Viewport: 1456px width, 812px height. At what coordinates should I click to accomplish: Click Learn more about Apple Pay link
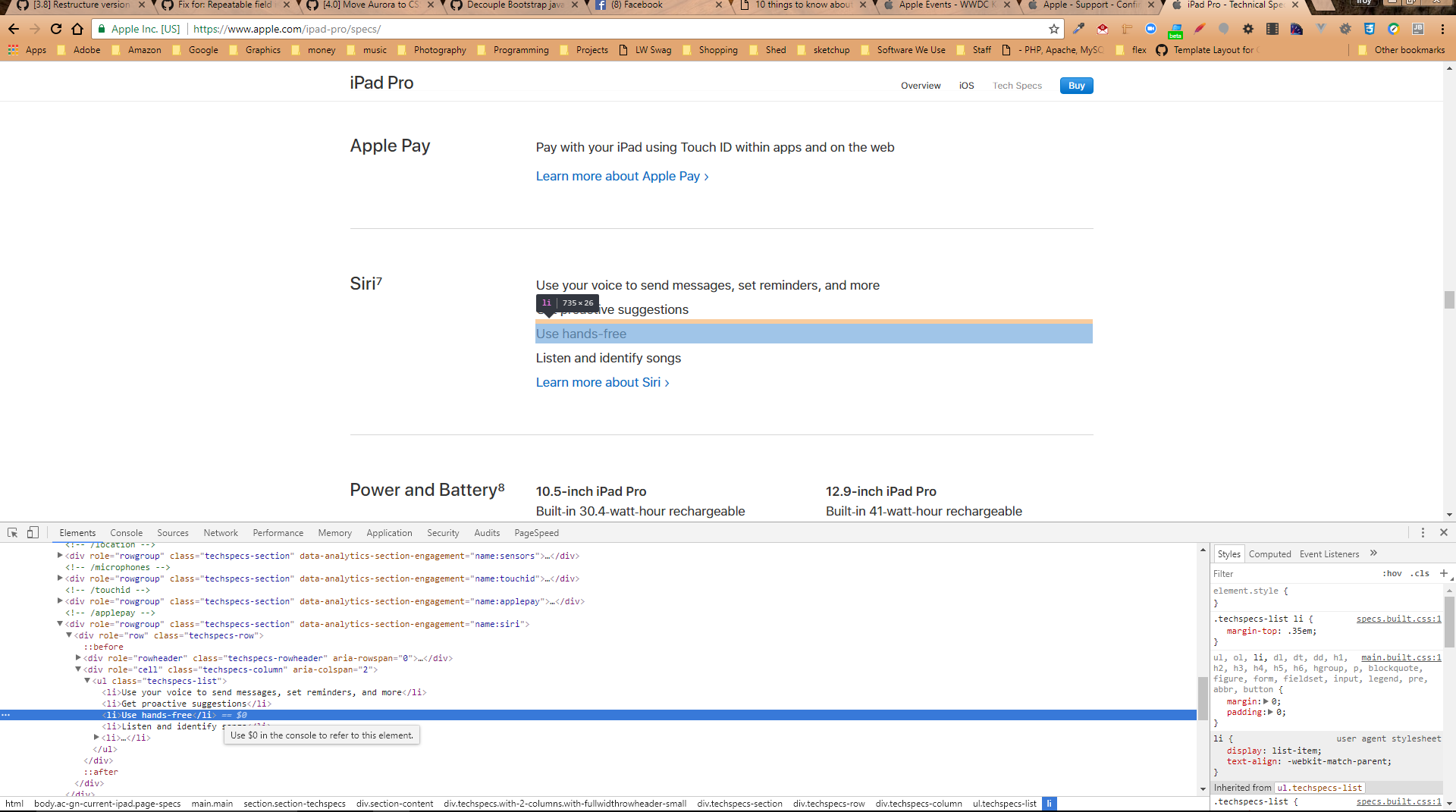coord(622,176)
